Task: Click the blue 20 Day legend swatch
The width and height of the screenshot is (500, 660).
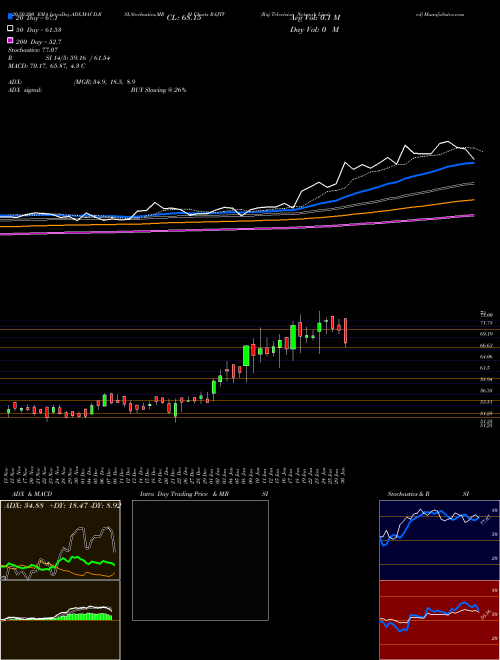Action: coord(11,17)
